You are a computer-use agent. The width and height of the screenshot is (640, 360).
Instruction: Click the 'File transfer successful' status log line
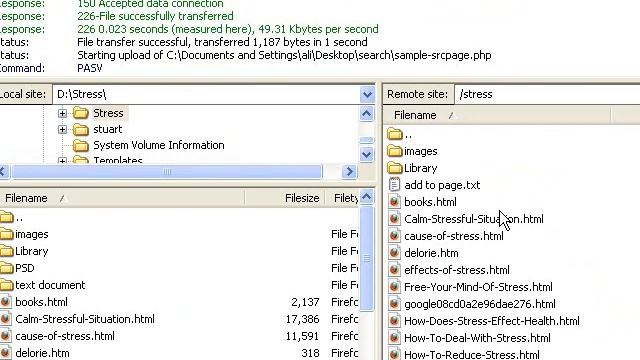tap(222, 42)
